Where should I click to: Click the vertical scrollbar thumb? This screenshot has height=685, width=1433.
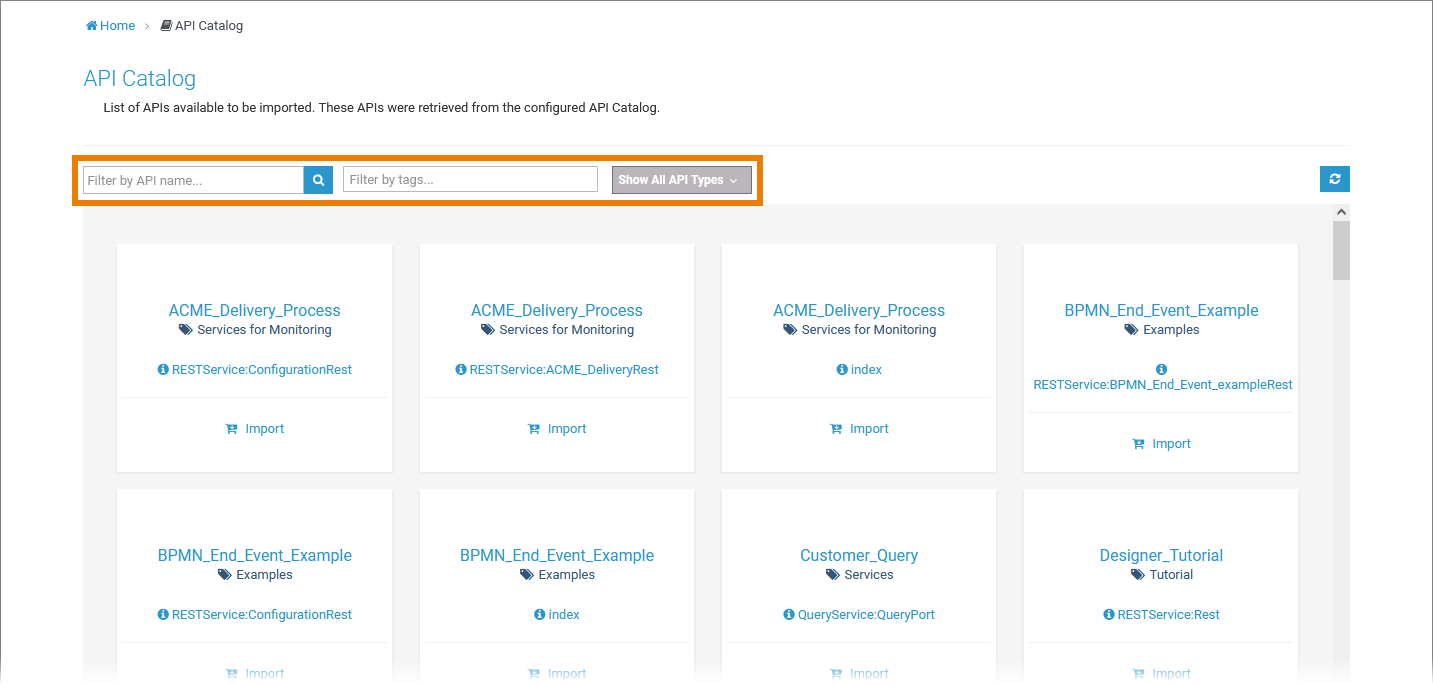tap(1341, 250)
